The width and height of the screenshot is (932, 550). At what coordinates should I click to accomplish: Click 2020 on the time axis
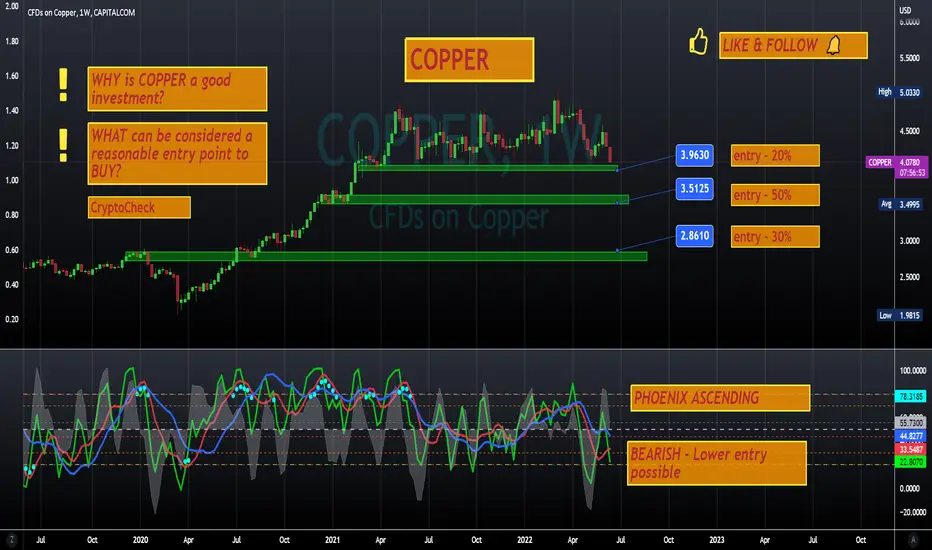[x=140, y=540]
